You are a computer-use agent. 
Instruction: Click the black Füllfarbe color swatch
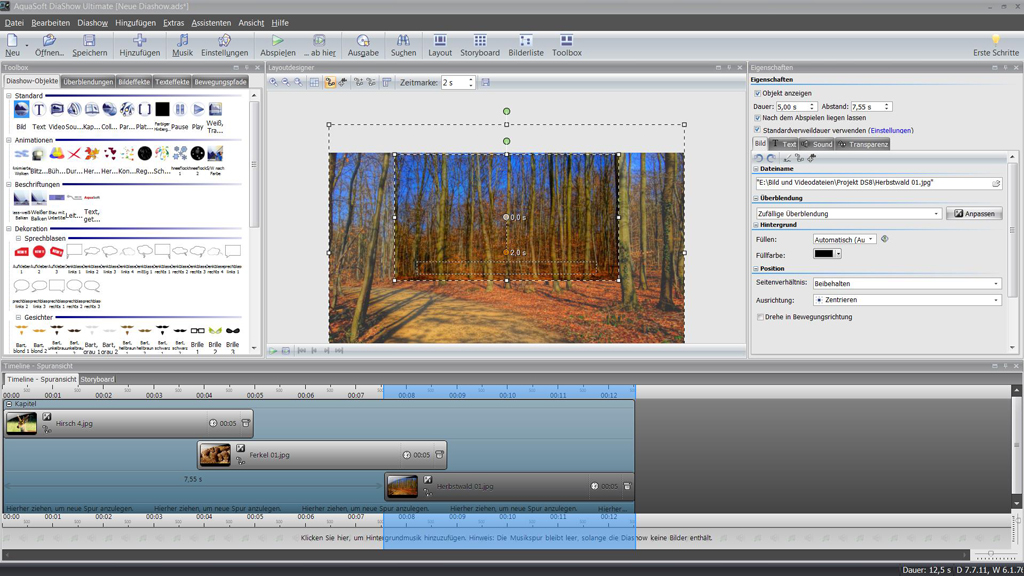(x=824, y=254)
